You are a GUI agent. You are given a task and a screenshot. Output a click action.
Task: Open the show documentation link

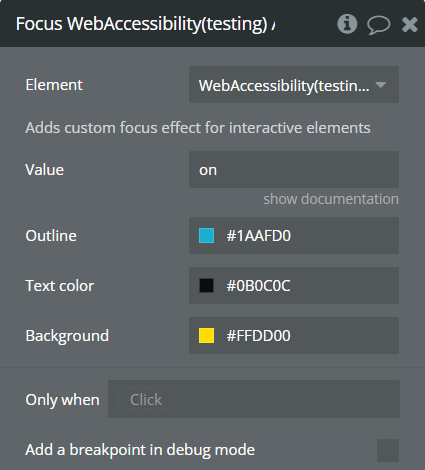coord(331,199)
